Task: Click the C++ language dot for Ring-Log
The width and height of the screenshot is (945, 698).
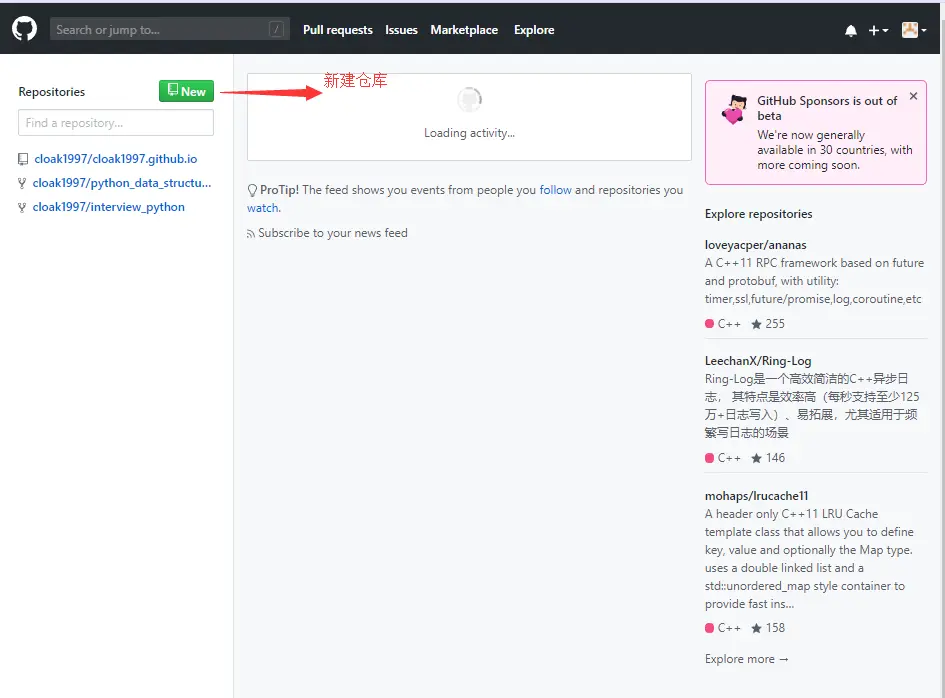Action: pyautogui.click(x=709, y=458)
